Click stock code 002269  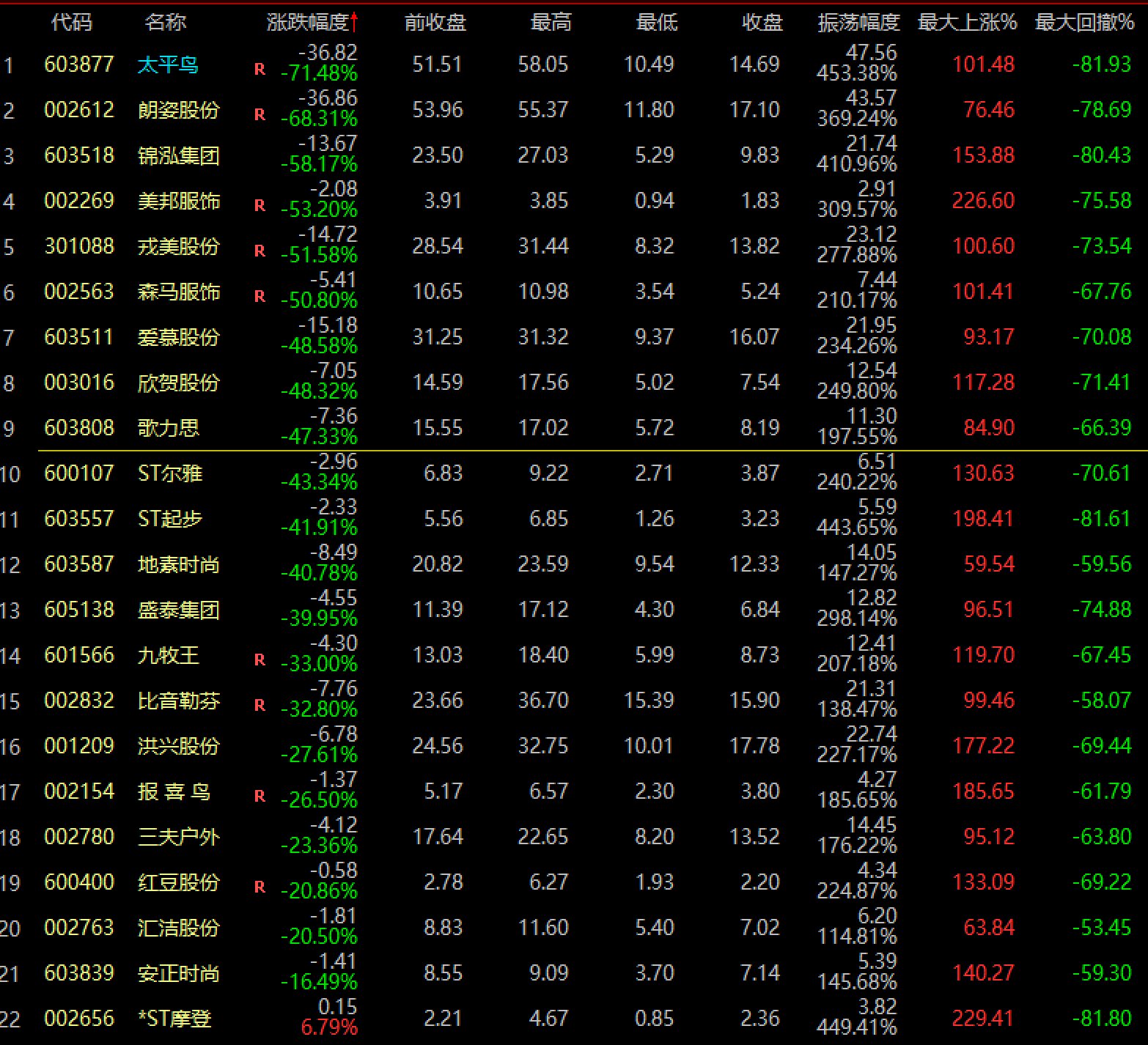tap(79, 201)
